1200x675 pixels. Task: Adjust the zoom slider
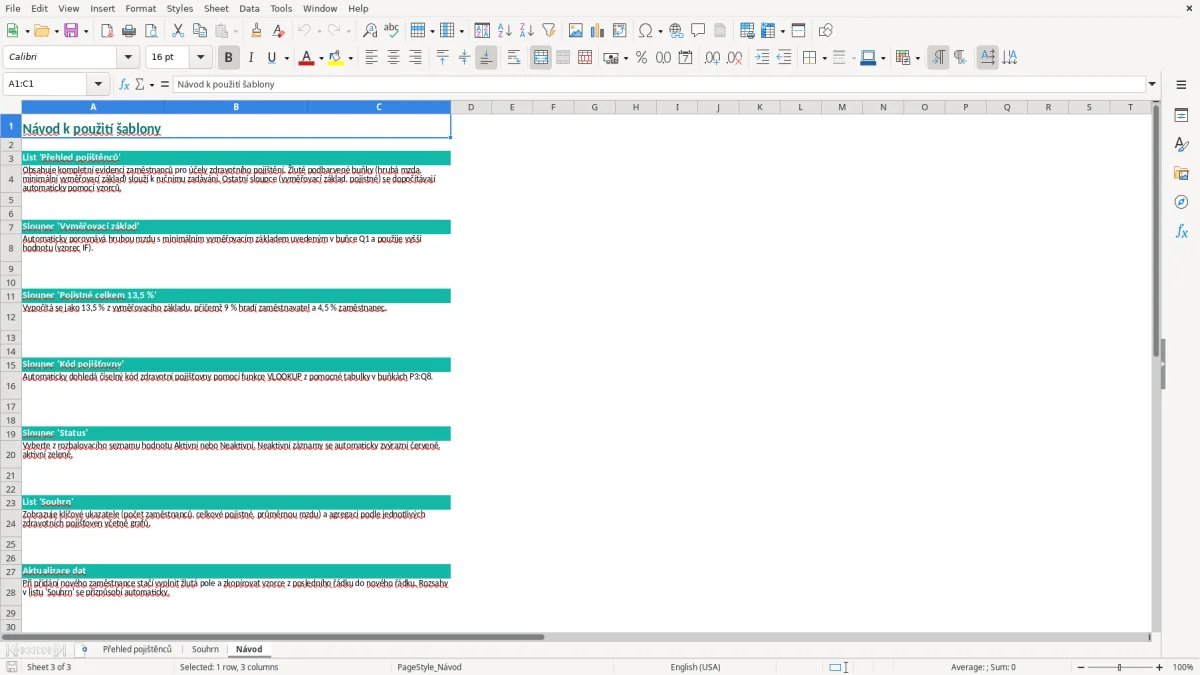click(x=1119, y=667)
